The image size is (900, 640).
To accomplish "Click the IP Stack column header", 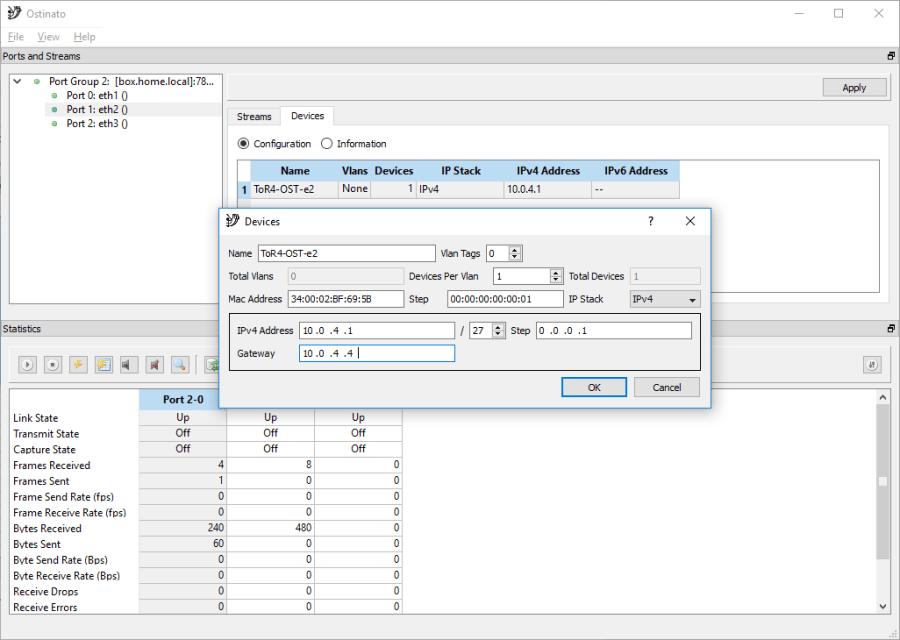I will click(x=461, y=171).
